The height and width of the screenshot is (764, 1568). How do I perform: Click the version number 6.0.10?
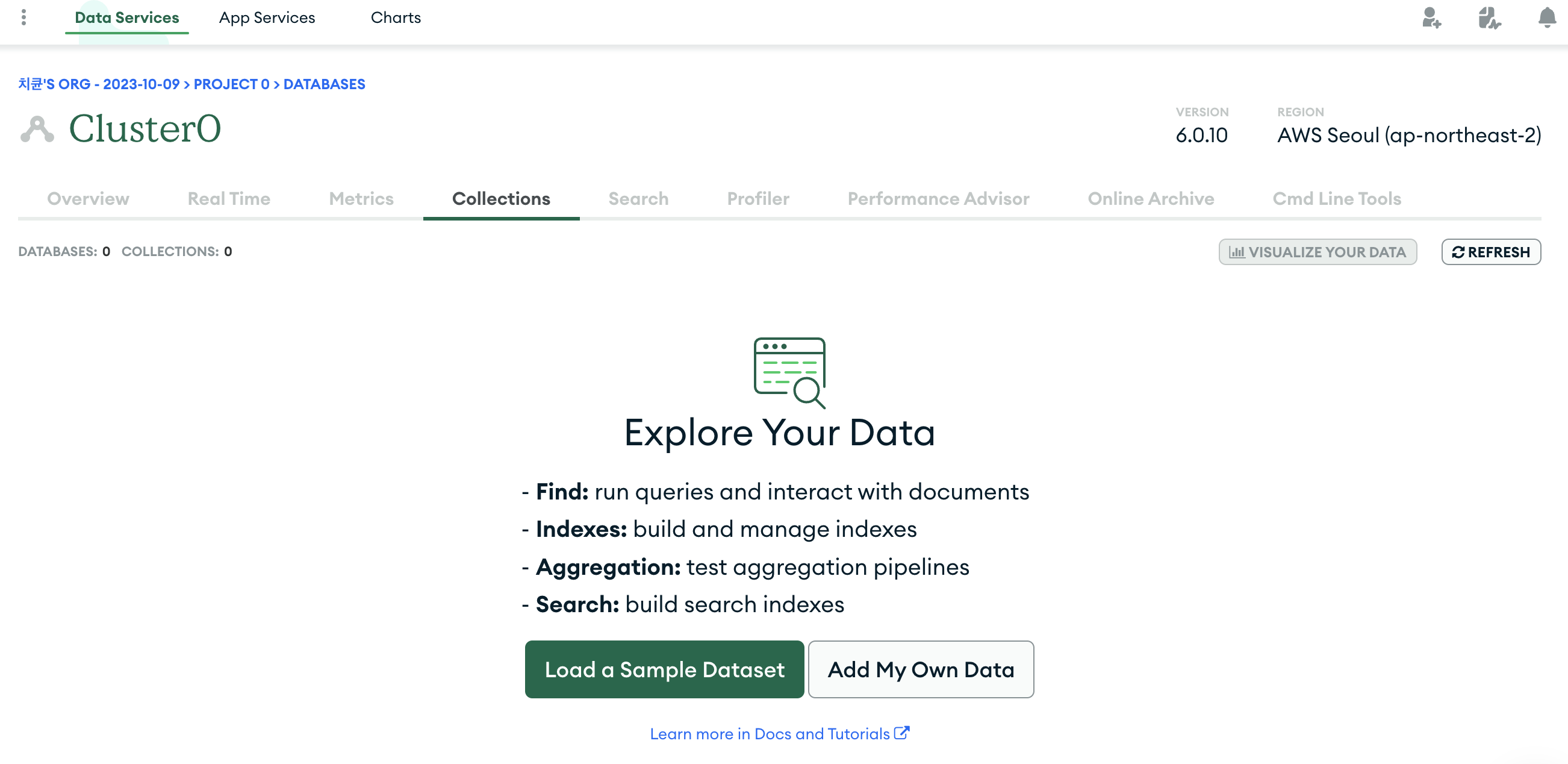pyautogui.click(x=1201, y=134)
